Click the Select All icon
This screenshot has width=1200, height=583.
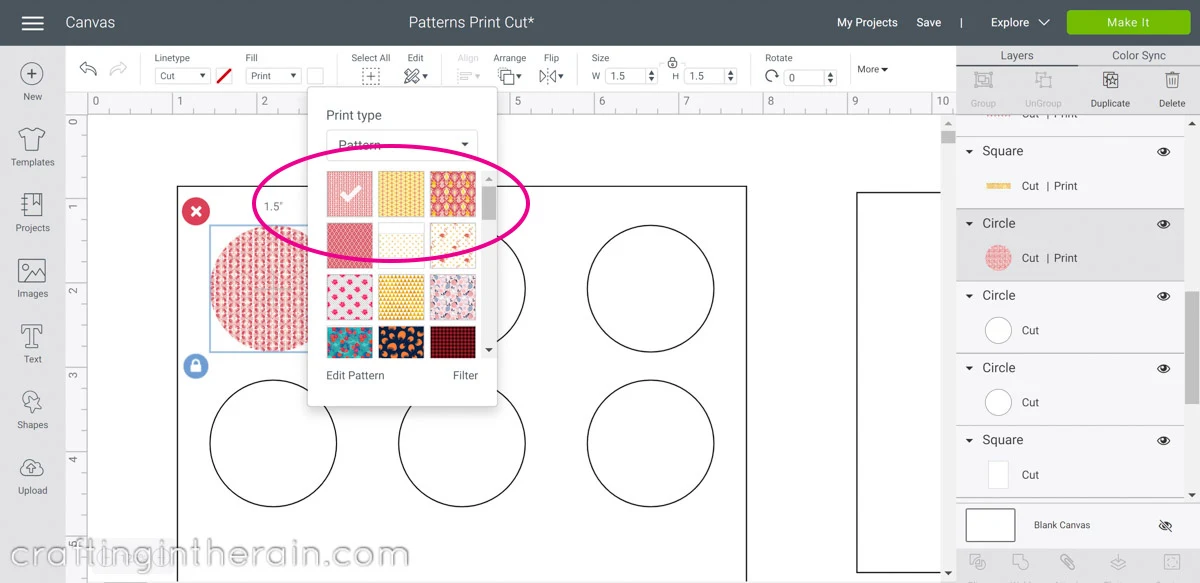click(371, 76)
